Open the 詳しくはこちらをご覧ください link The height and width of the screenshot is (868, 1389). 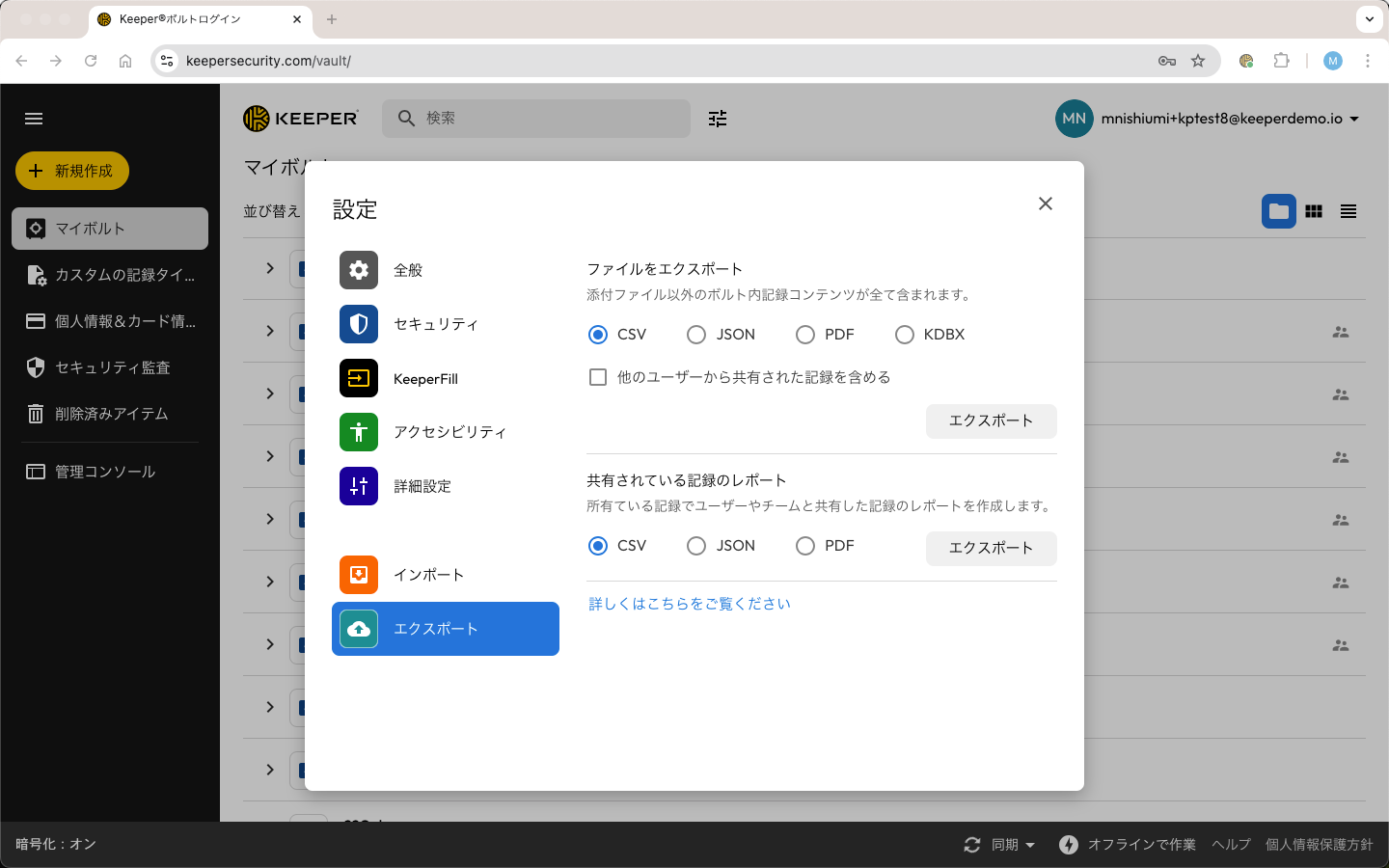click(x=690, y=604)
